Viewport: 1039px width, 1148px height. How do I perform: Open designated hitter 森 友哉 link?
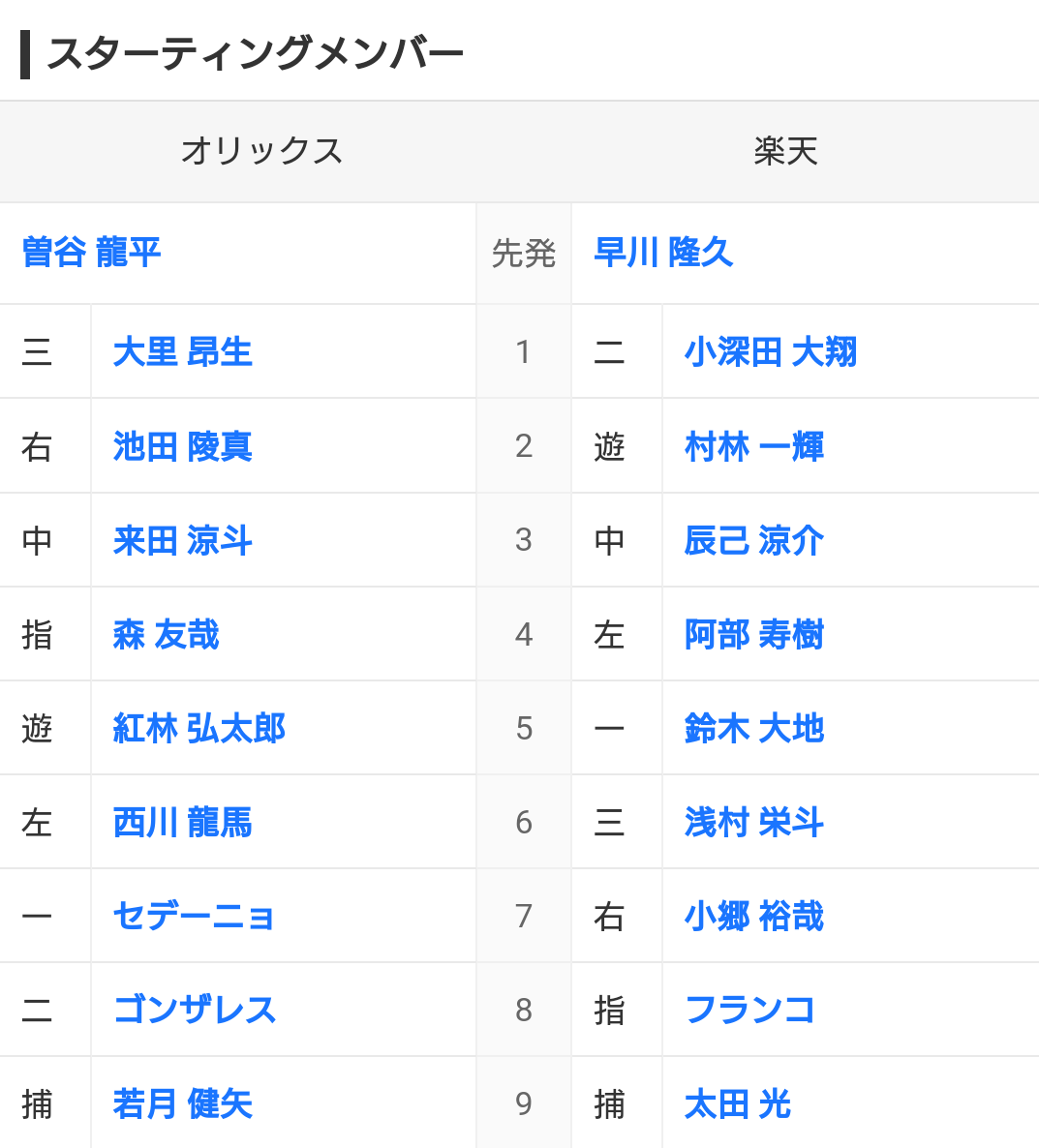(x=166, y=634)
